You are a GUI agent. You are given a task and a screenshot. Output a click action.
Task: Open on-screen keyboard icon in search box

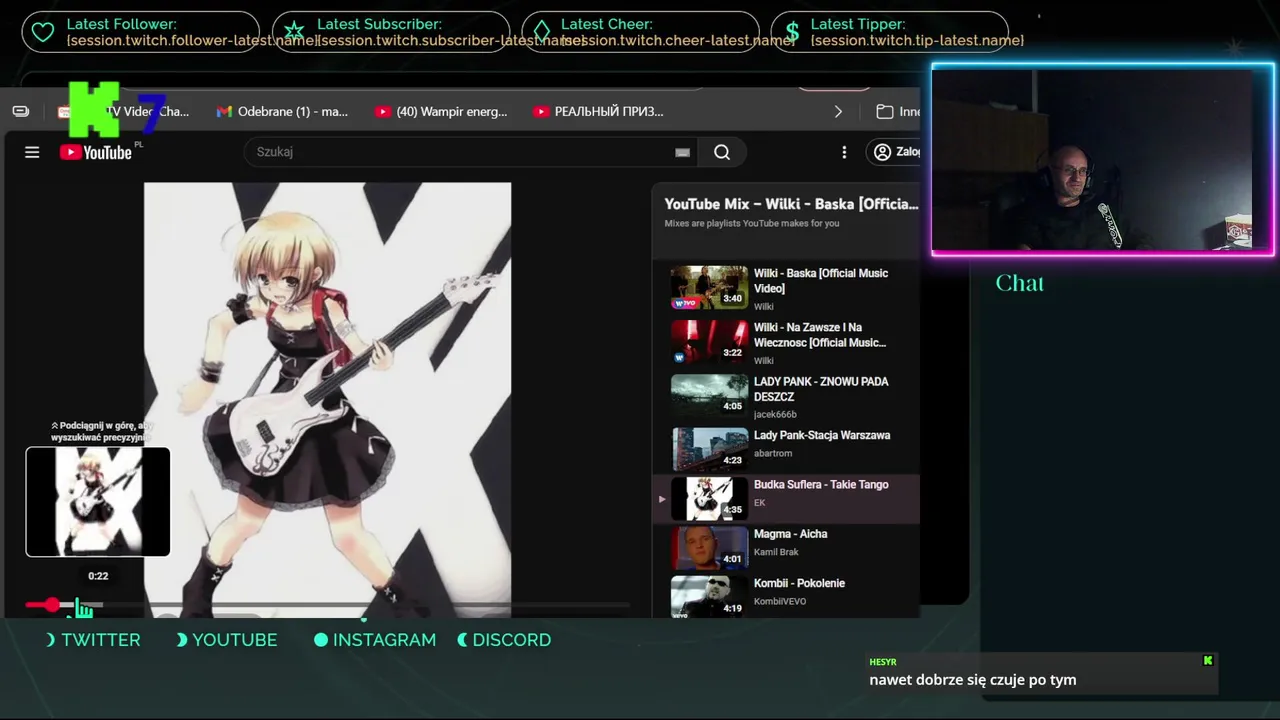click(683, 152)
